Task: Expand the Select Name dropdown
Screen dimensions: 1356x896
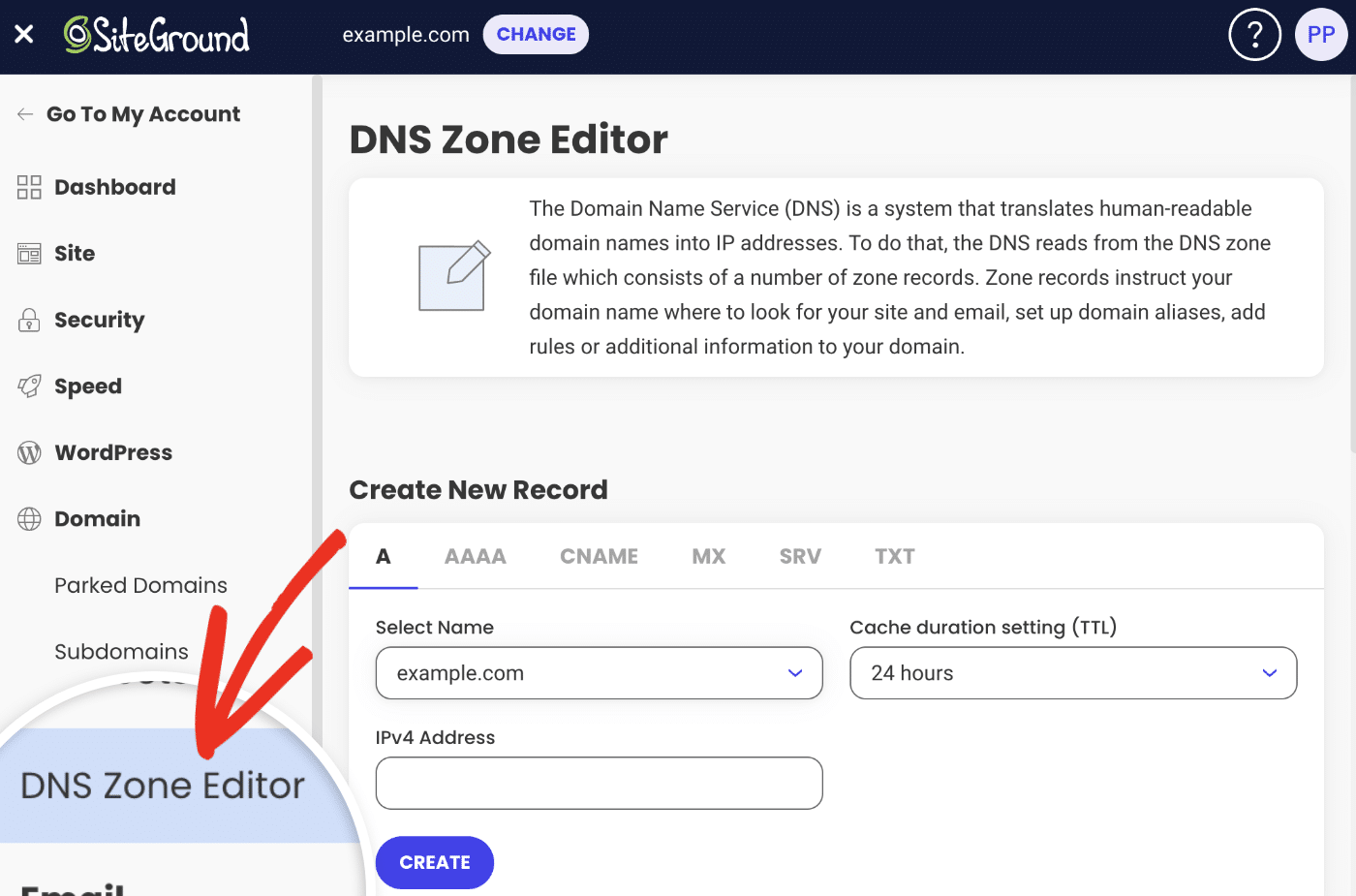Action: 599,673
